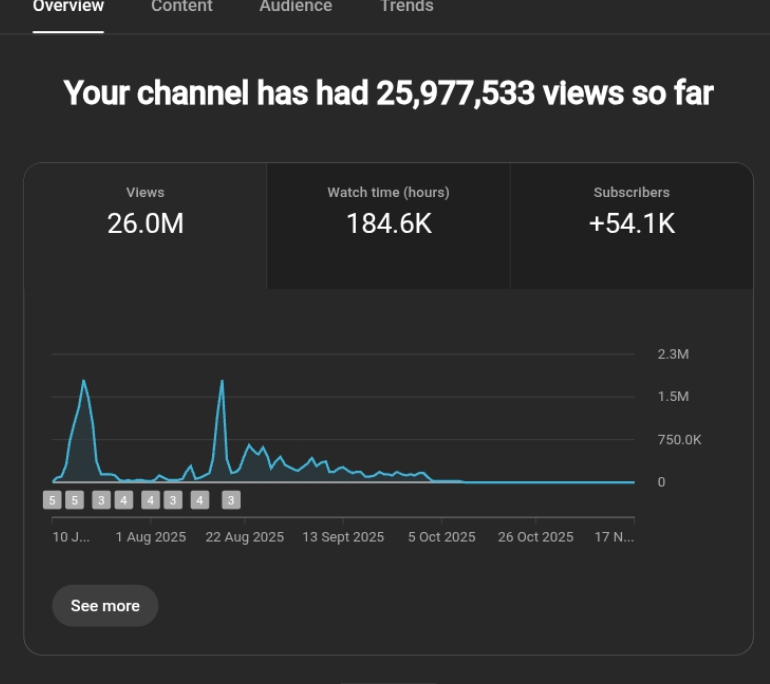Open the leftmost marker labeled 3
The width and height of the screenshot is (770, 684).
tap(101, 500)
